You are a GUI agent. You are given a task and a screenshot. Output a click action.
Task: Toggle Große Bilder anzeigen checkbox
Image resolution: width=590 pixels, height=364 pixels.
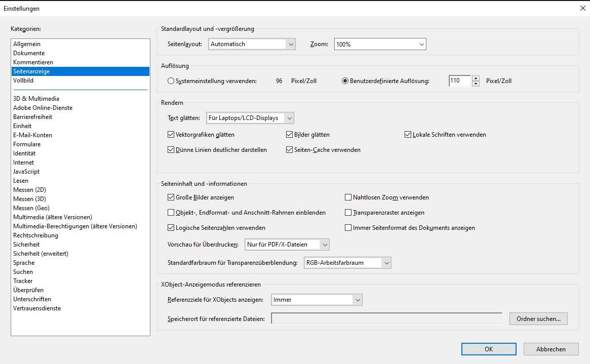[x=171, y=197]
